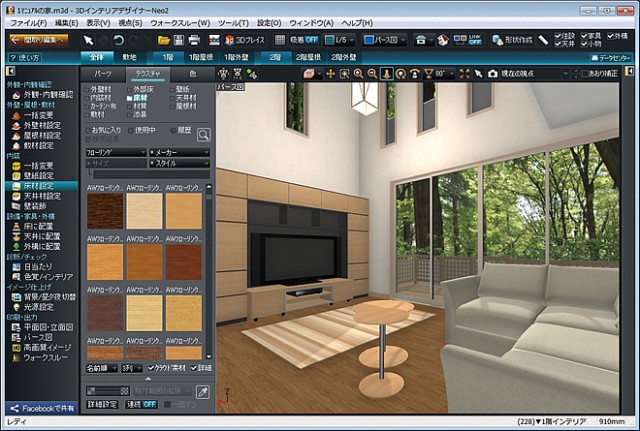Click the camera snapshot icon

point(492,74)
